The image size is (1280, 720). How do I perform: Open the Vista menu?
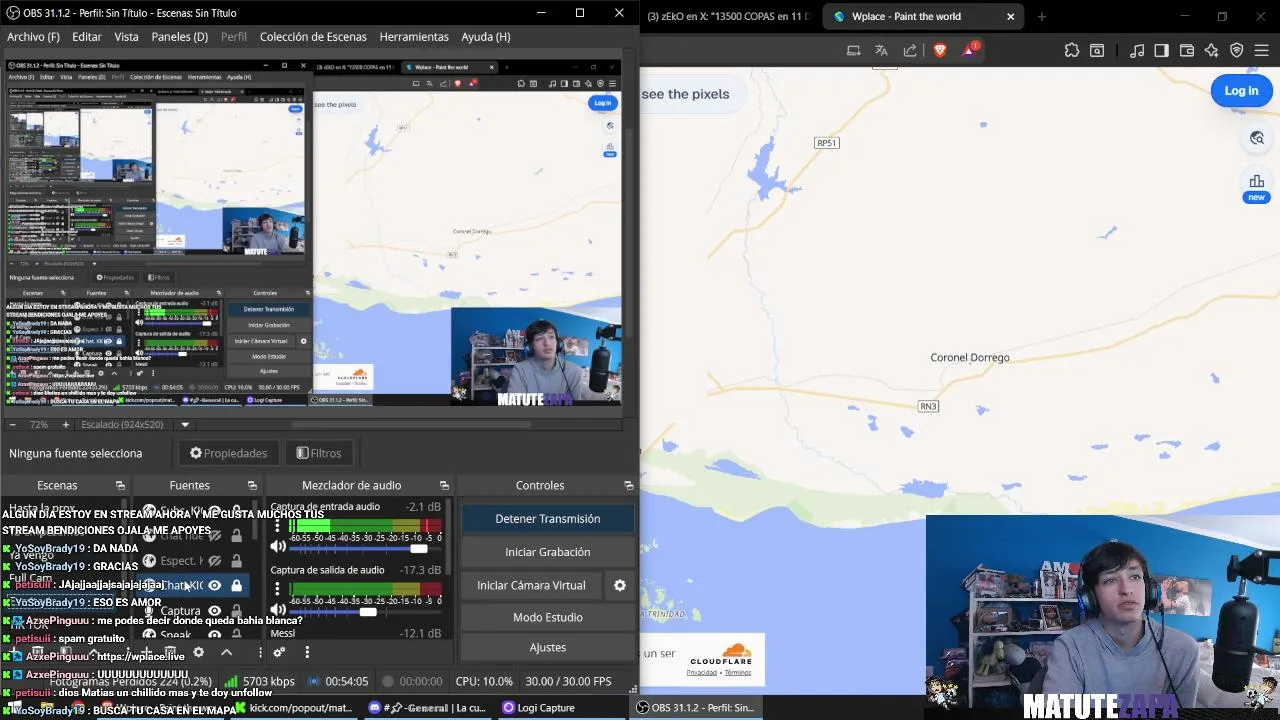point(126,36)
